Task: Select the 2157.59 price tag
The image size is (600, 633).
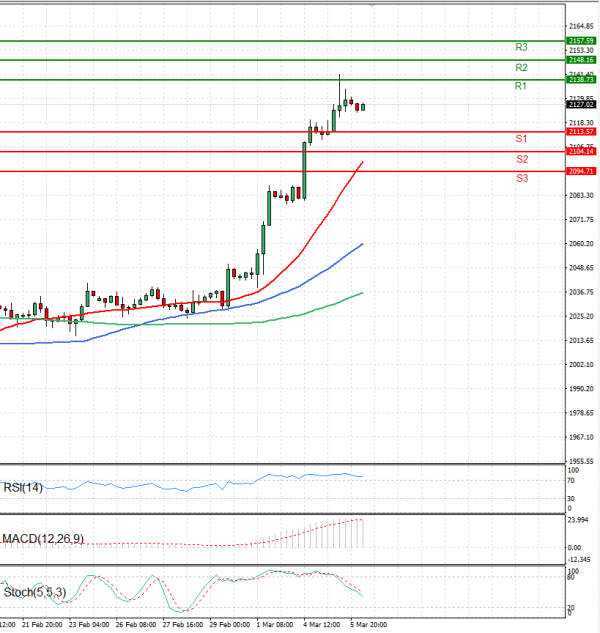Action: 581,41
